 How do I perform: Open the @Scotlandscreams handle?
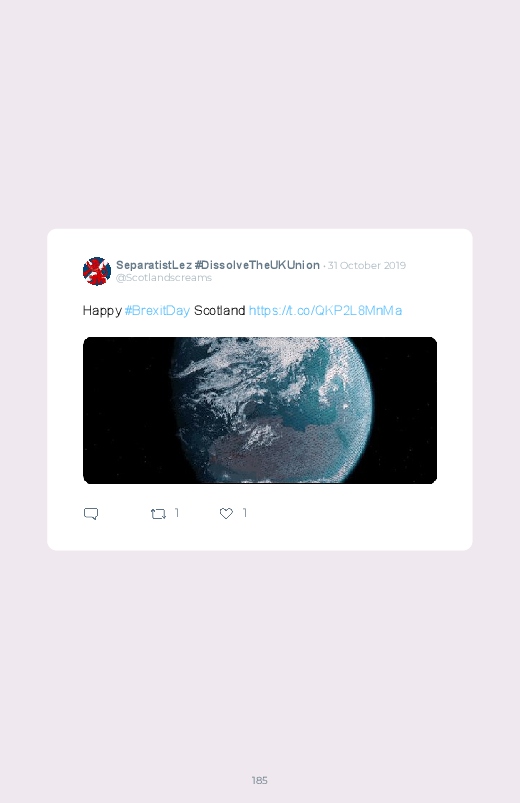click(164, 278)
